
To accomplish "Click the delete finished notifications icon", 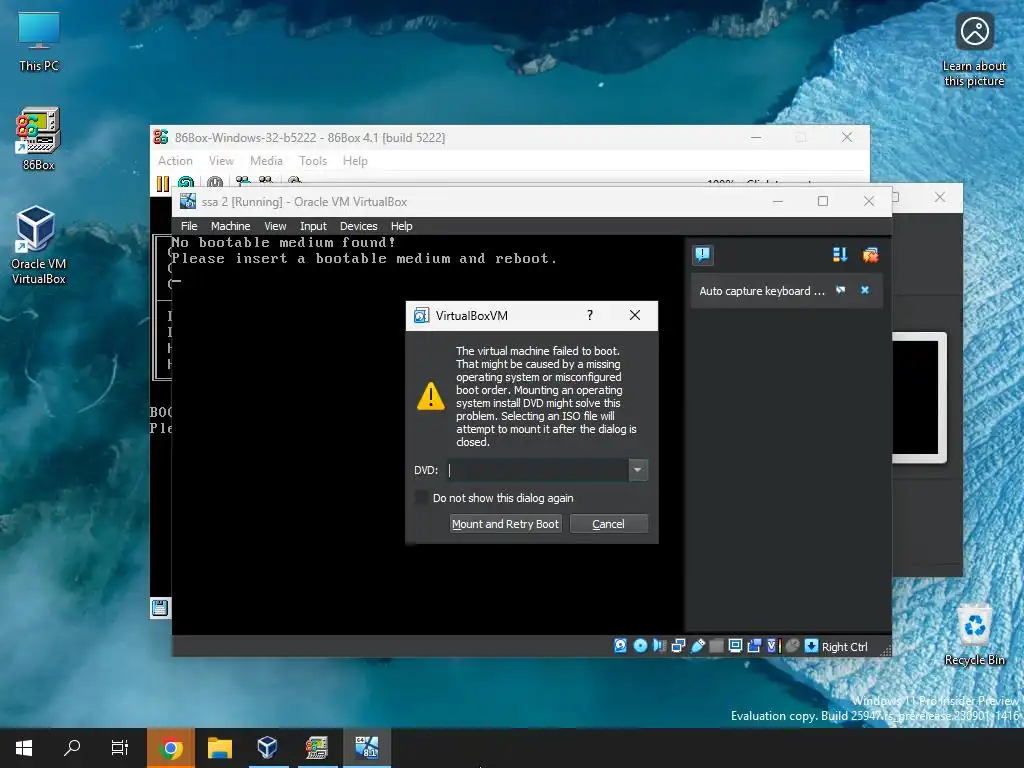I will [870, 255].
